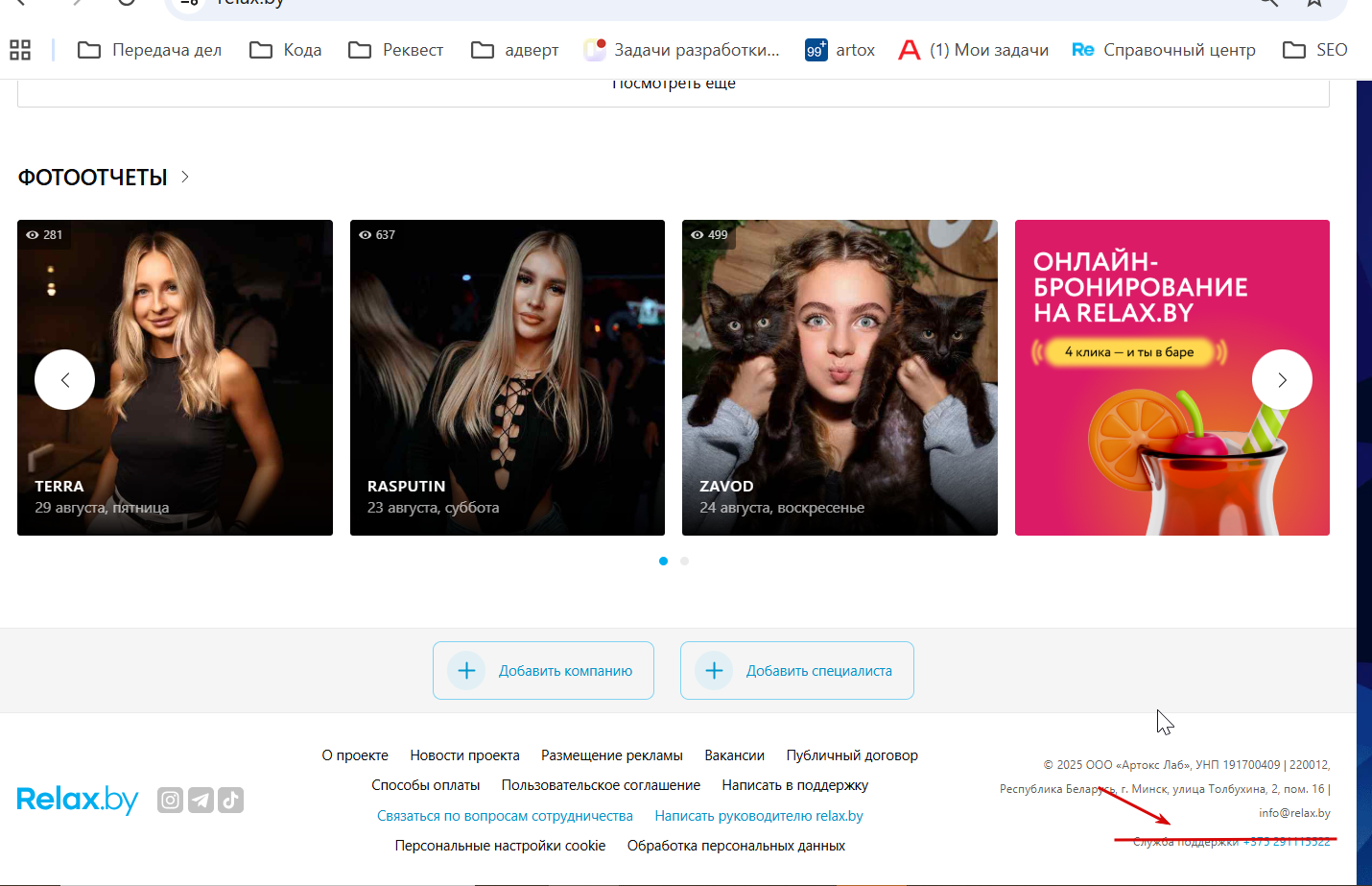Image resolution: width=1372 pixels, height=886 pixels.
Task: Open the адверт bookmark folder
Action: tap(515, 50)
